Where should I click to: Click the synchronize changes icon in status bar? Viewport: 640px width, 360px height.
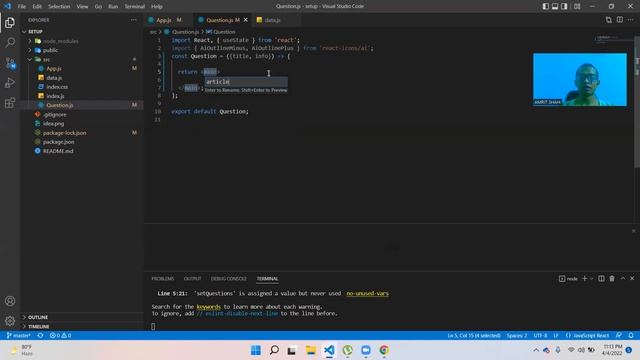(40, 335)
